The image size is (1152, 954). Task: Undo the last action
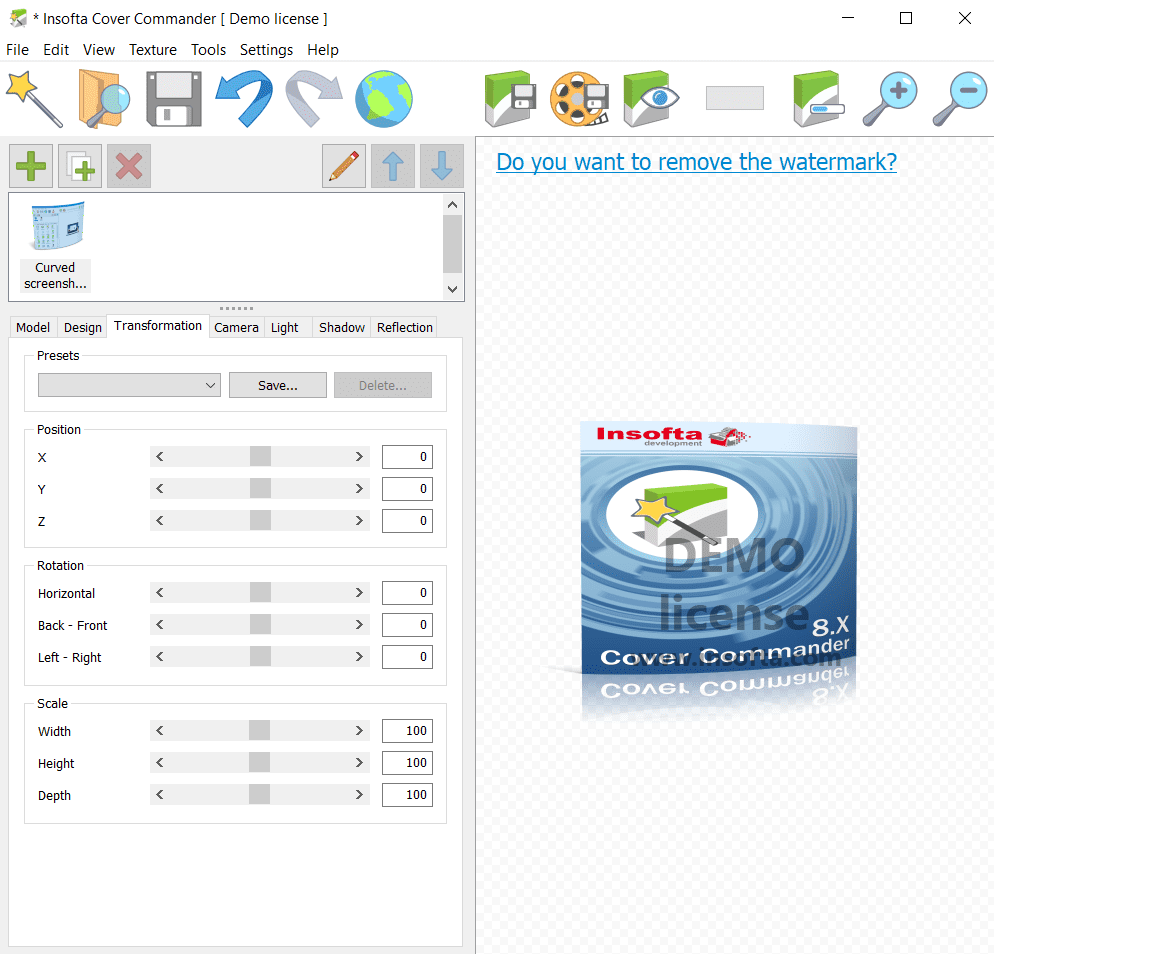[x=244, y=98]
